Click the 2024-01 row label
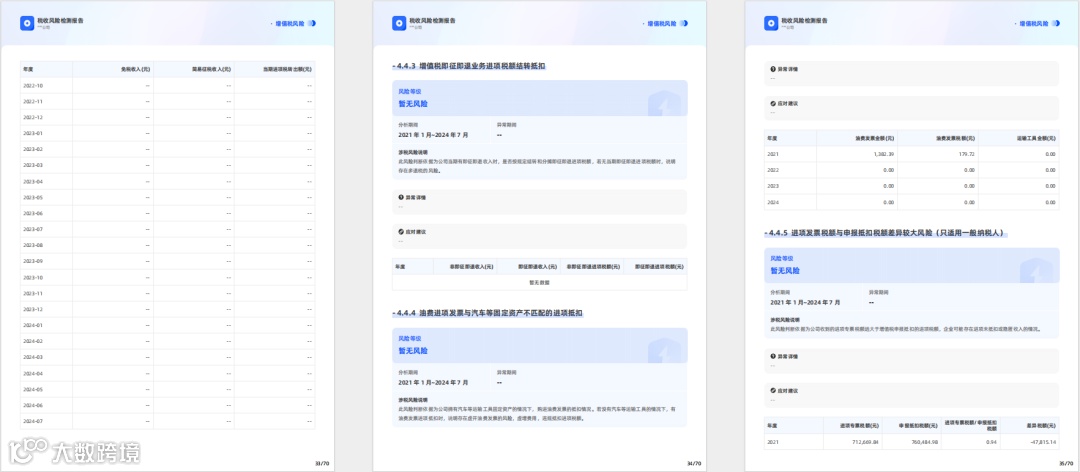Screen dimensions: 1080x472 point(33,325)
